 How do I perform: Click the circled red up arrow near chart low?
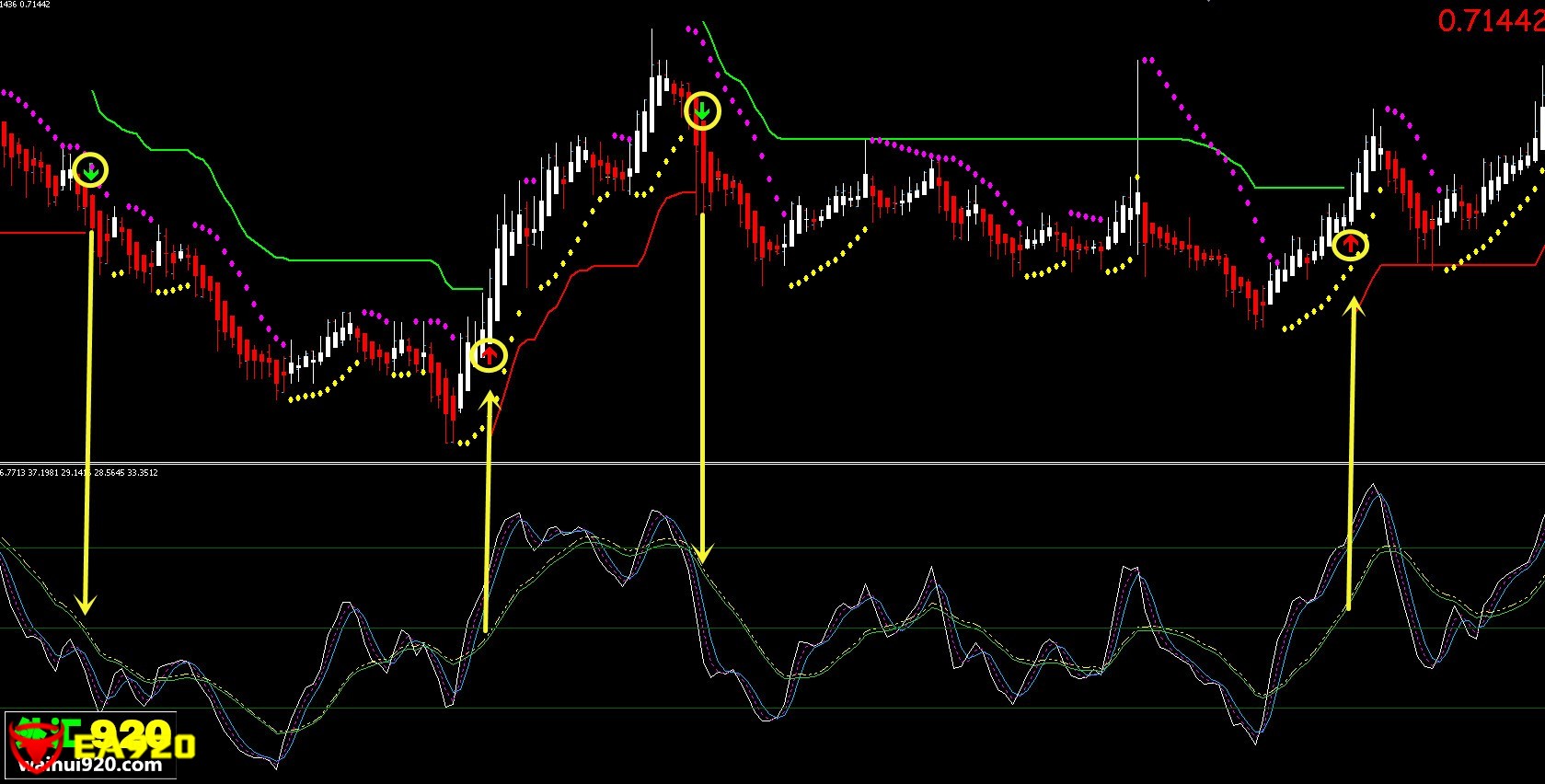pos(489,354)
